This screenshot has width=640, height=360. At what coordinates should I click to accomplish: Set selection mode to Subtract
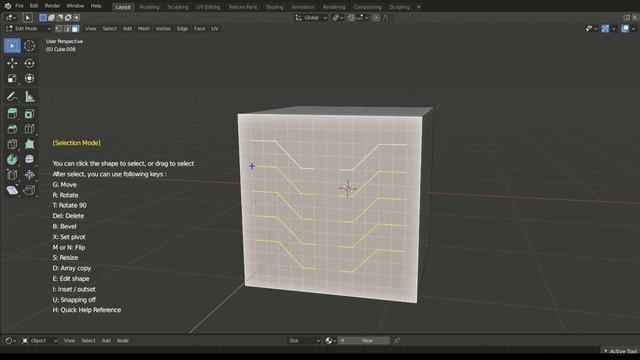(60, 18)
